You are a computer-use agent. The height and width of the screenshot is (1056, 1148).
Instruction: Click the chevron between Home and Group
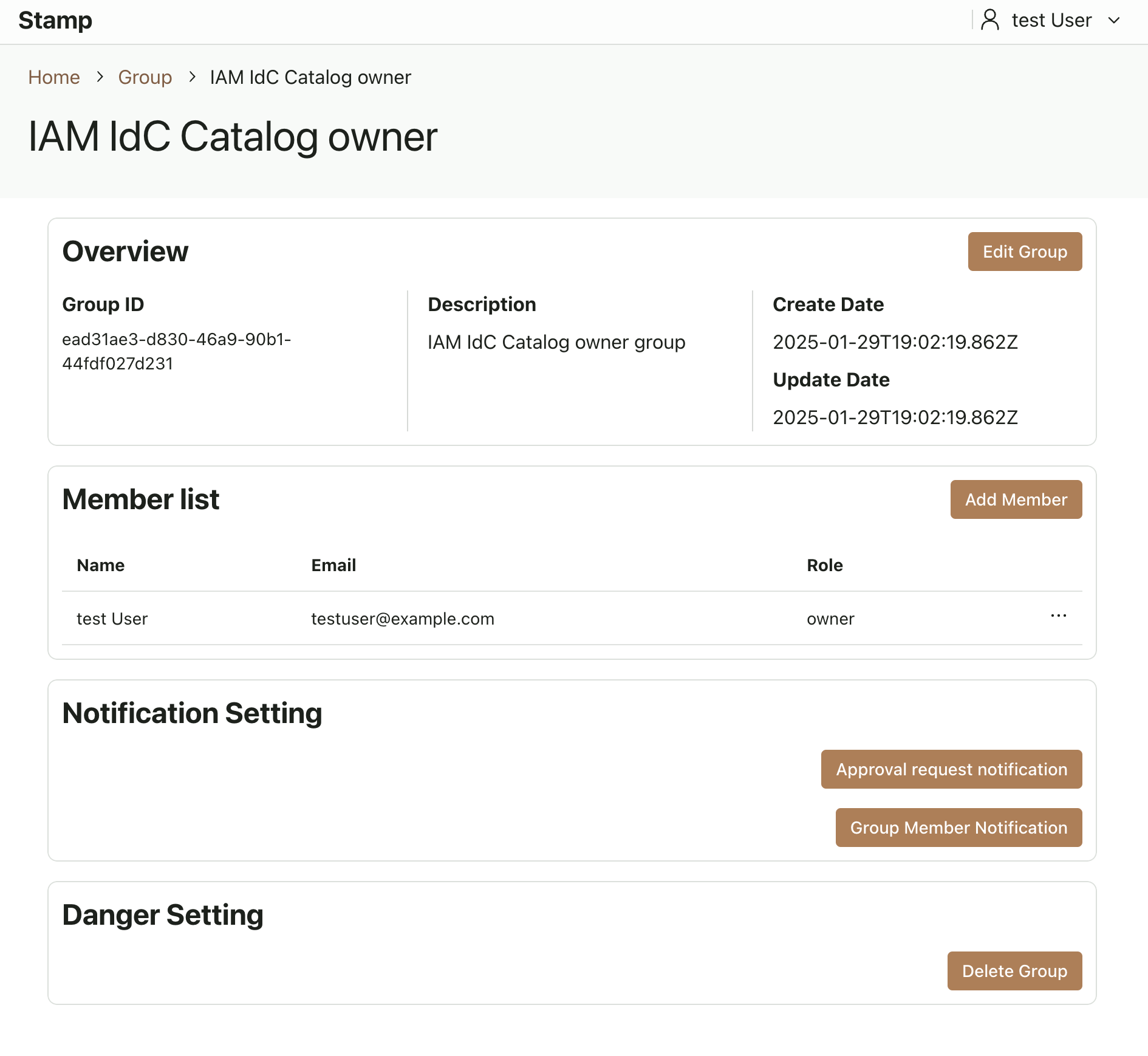click(x=100, y=77)
